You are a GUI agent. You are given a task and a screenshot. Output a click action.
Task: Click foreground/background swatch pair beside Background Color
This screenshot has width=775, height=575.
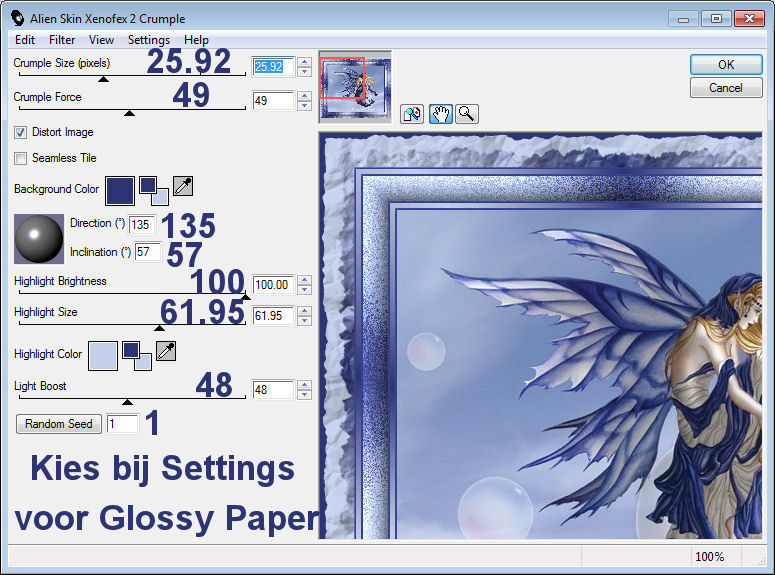154,191
